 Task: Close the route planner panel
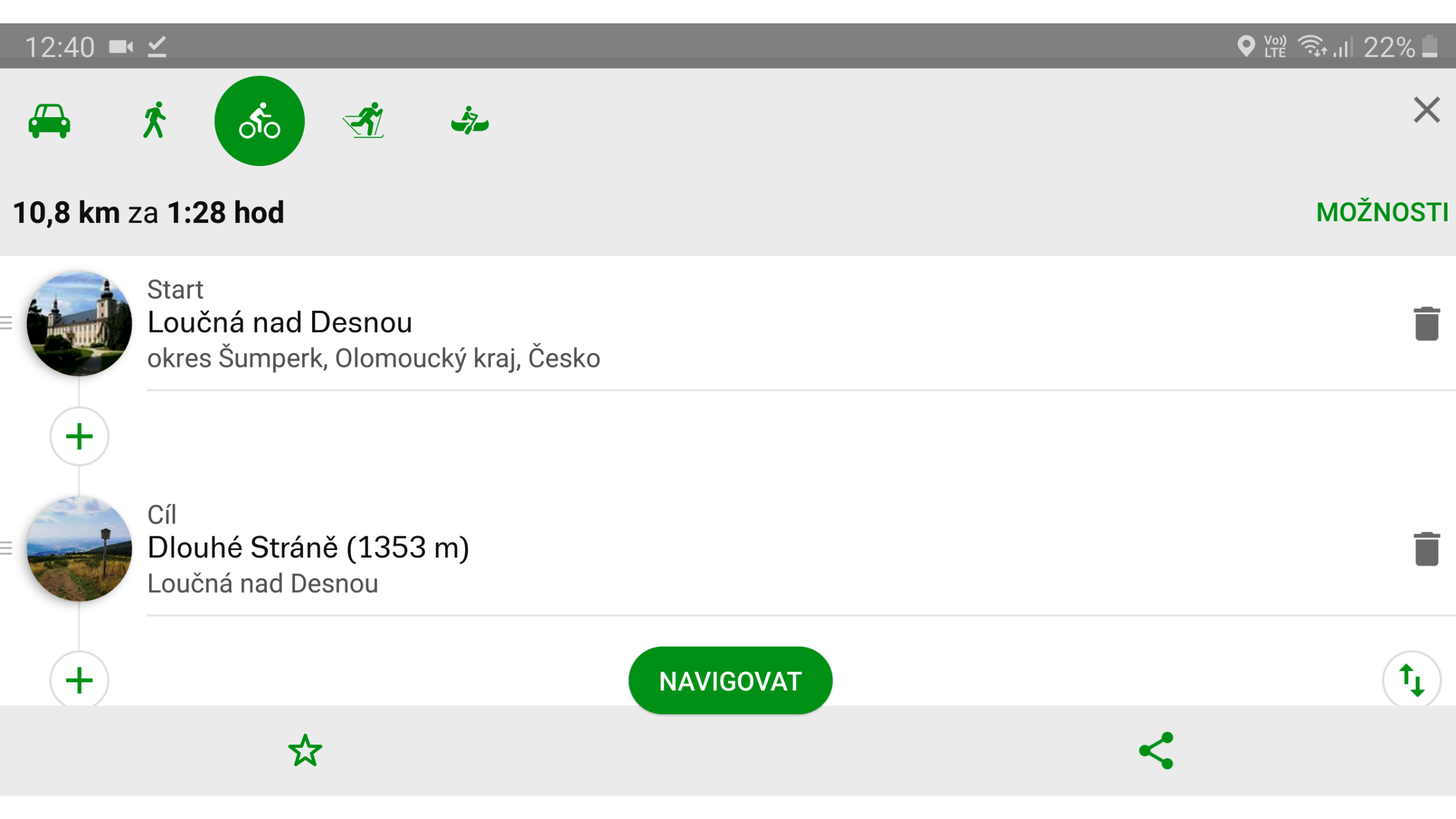coord(1426,110)
